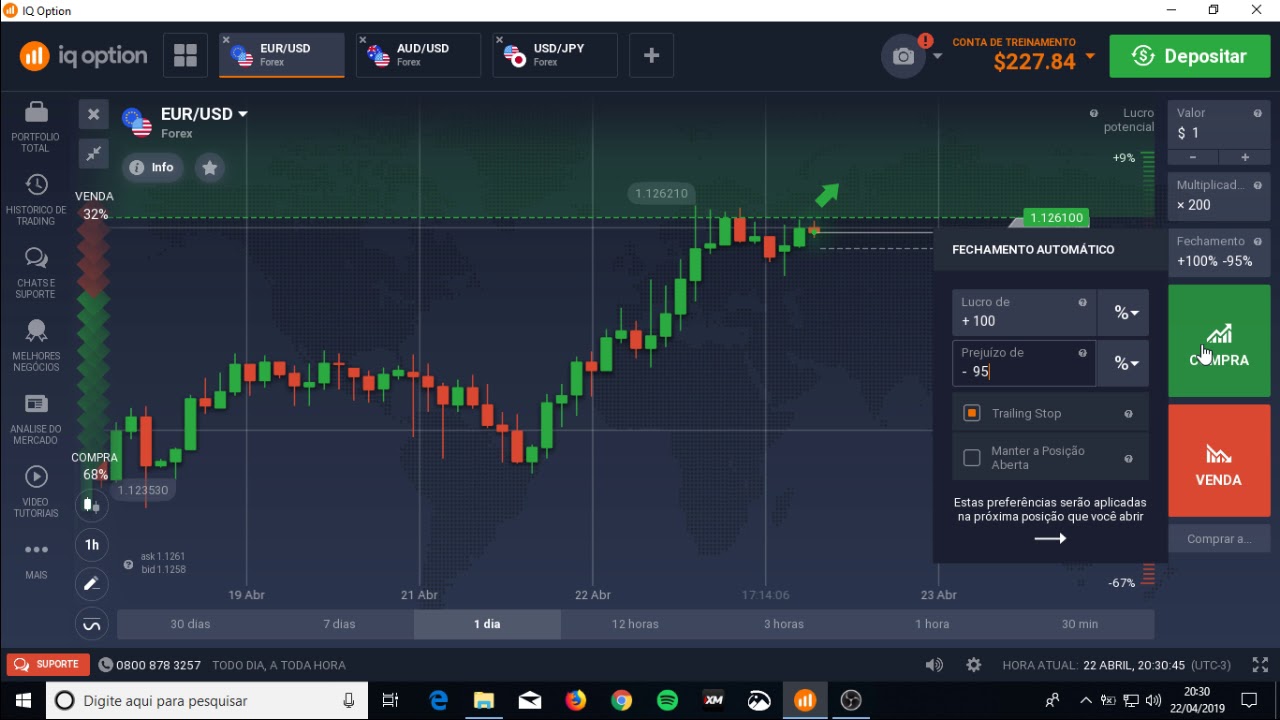This screenshot has height=720, width=1280.
Task: Expand the camera options arrow
Action: click(x=937, y=56)
